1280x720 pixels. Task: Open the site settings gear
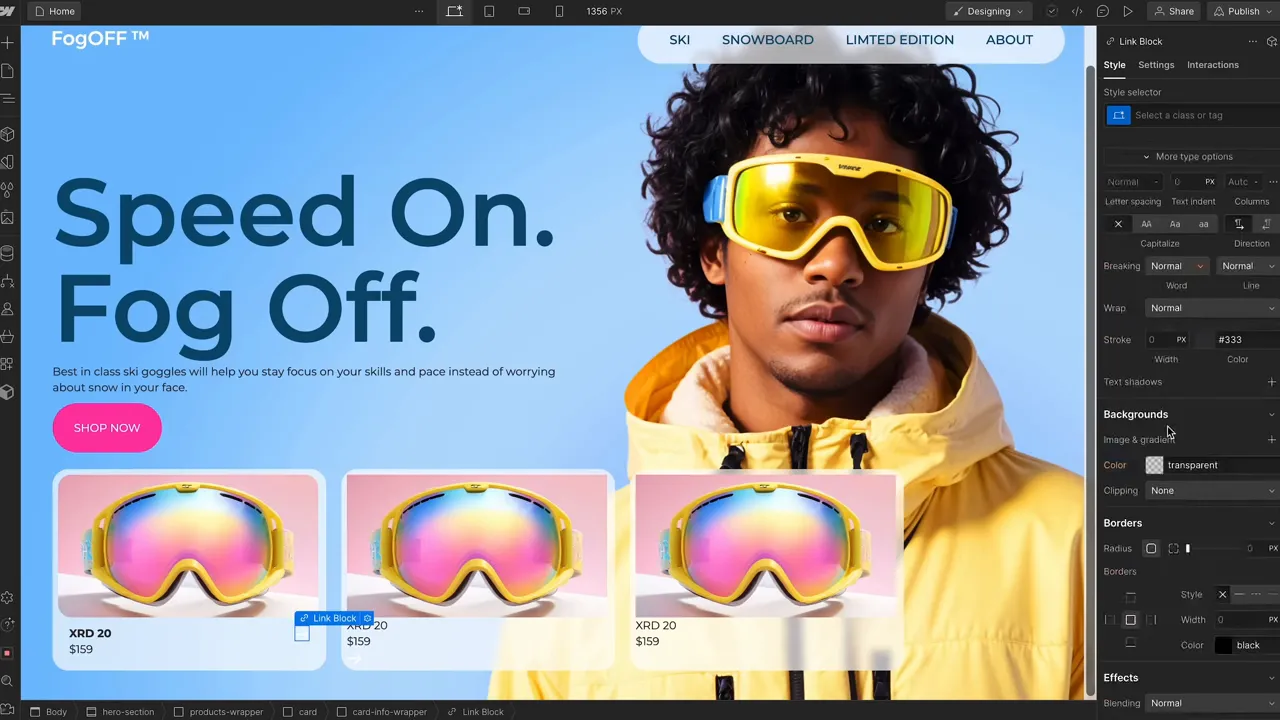pos(7,598)
